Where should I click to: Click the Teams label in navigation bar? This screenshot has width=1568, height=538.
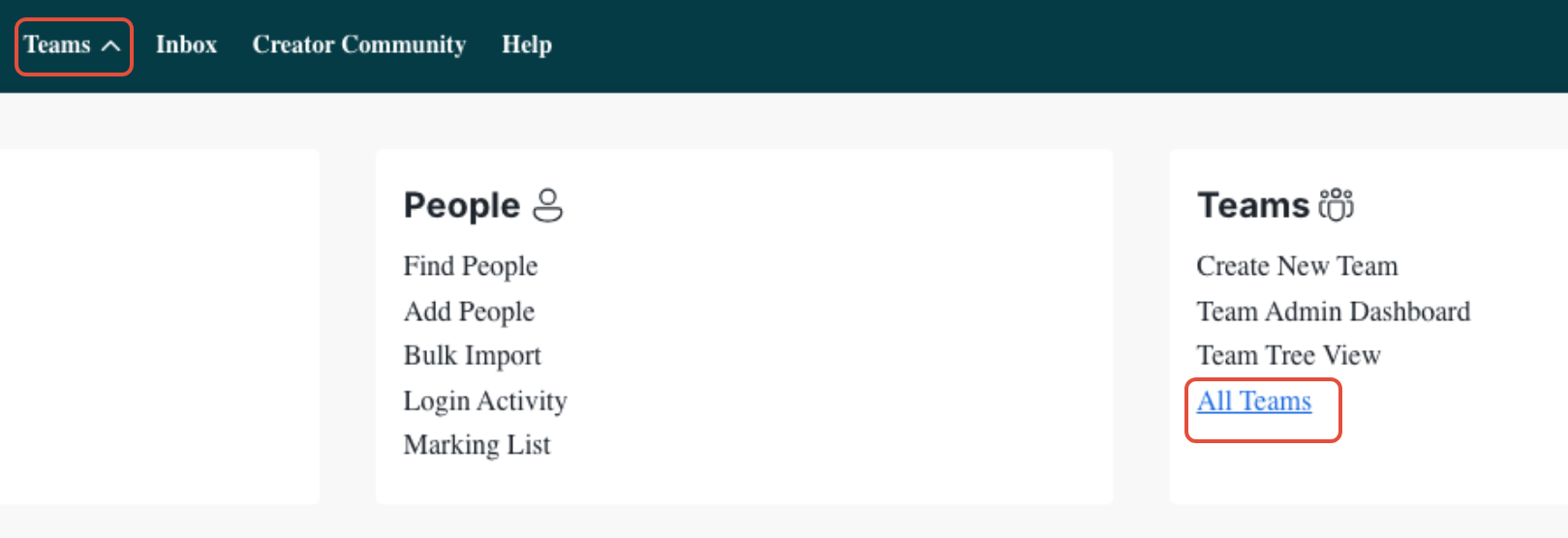click(57, 45)
